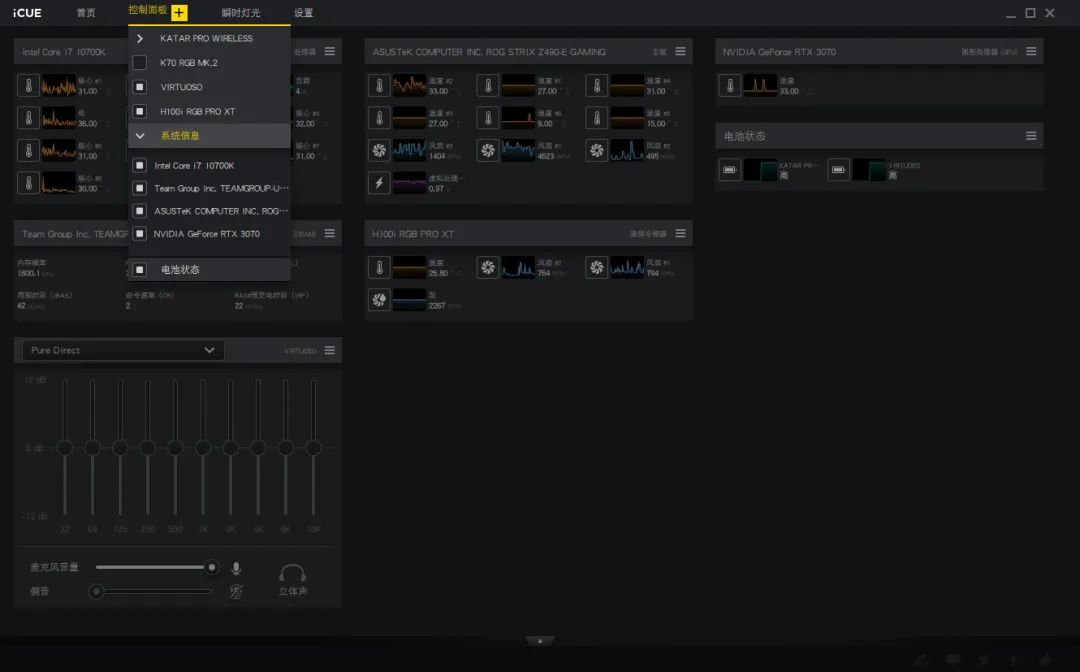Viewport: 1080px width, 672px height.
Task: Click the fan icon beside 495 RPM reading
Action: 596,150
